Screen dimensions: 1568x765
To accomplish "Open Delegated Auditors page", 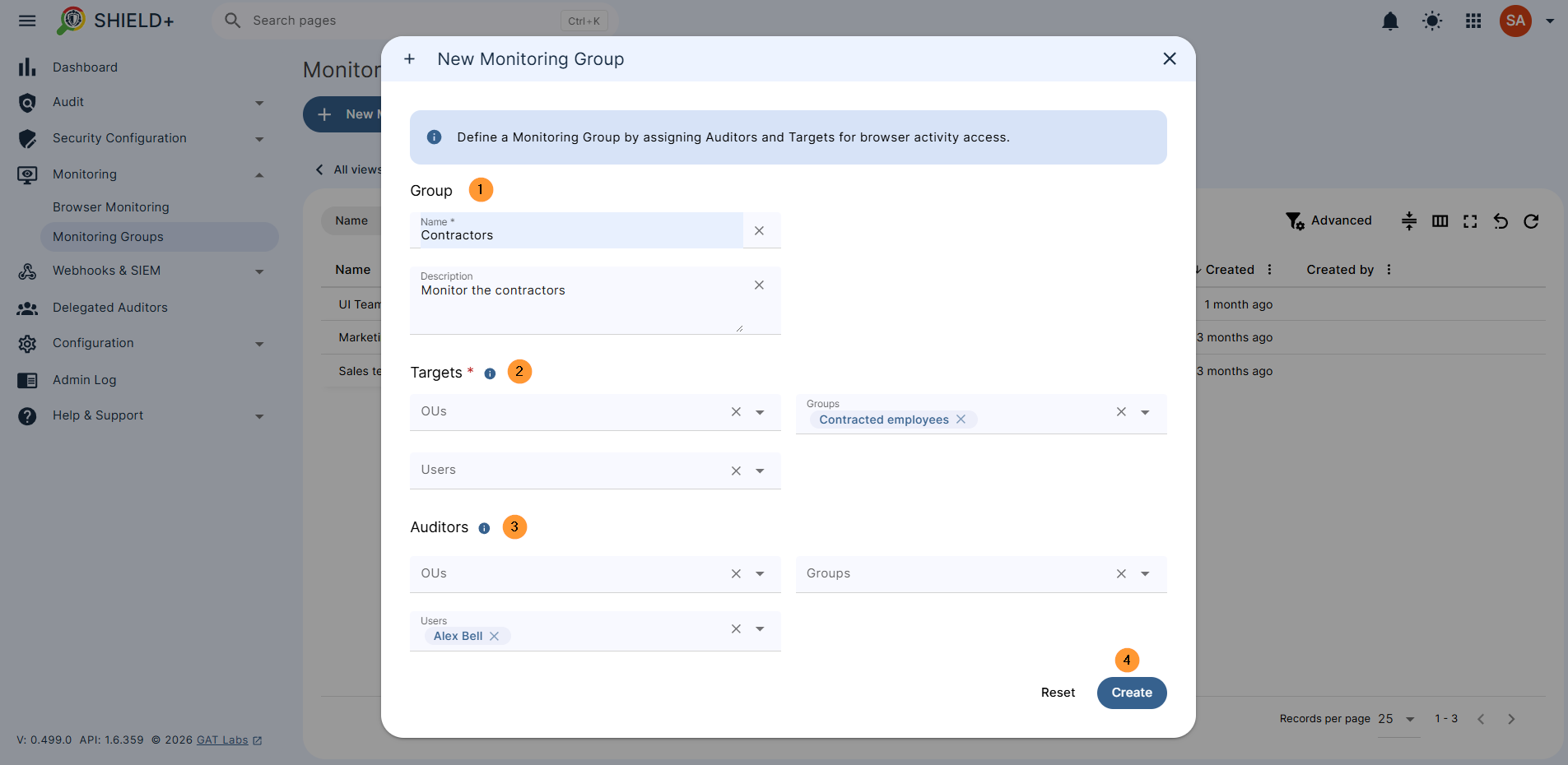I will [110, 308].
